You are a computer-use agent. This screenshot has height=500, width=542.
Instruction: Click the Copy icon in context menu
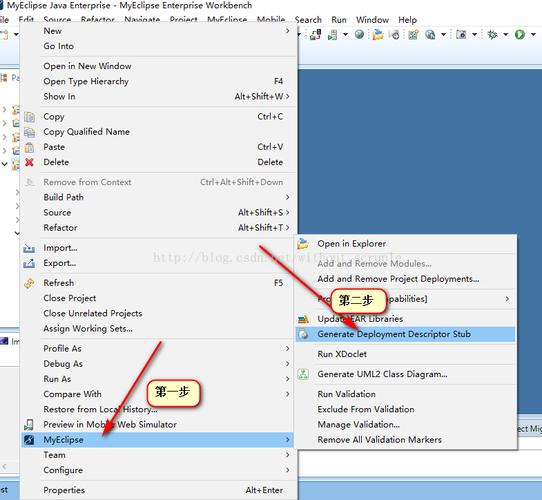click(x=29, y=117)
